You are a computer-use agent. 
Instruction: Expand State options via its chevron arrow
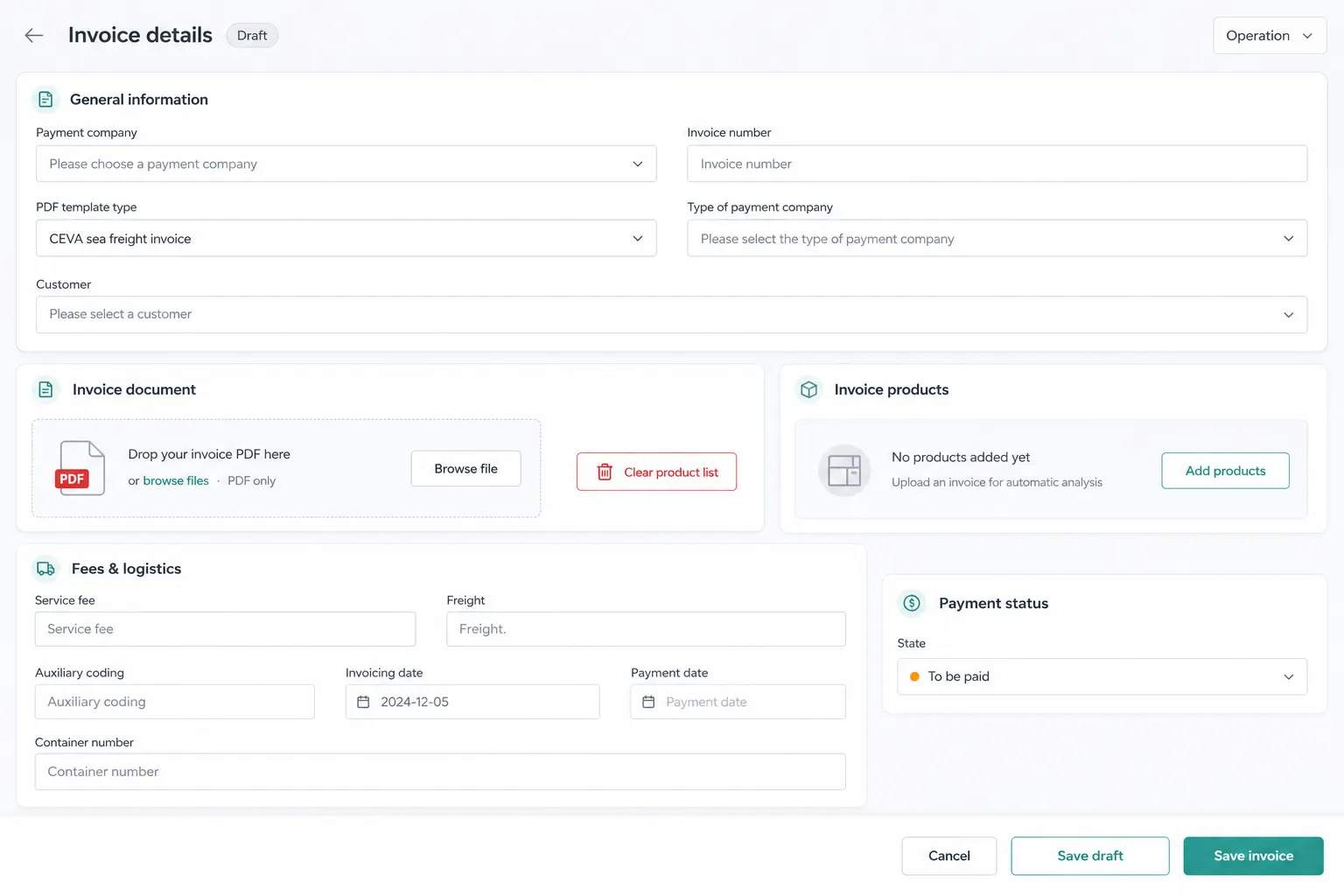[x=1288, y=677]
